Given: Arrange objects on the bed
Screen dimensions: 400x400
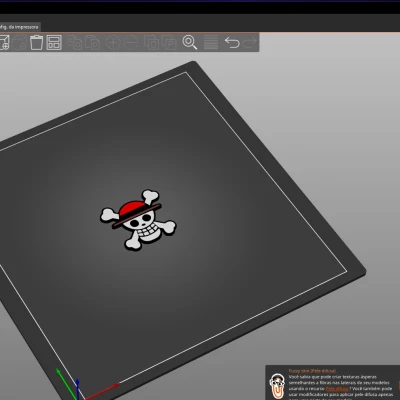Looking at the screenshot, I should (x=54, y=42).
